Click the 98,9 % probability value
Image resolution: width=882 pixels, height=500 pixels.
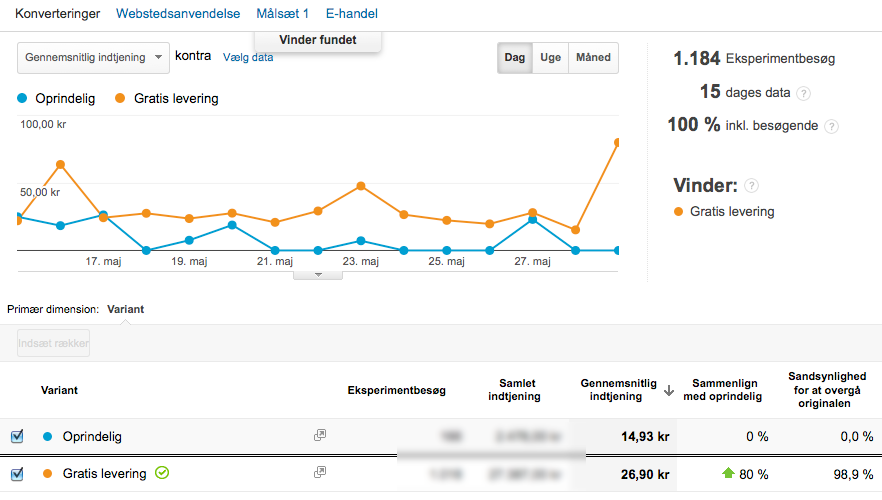pos(853,475)
